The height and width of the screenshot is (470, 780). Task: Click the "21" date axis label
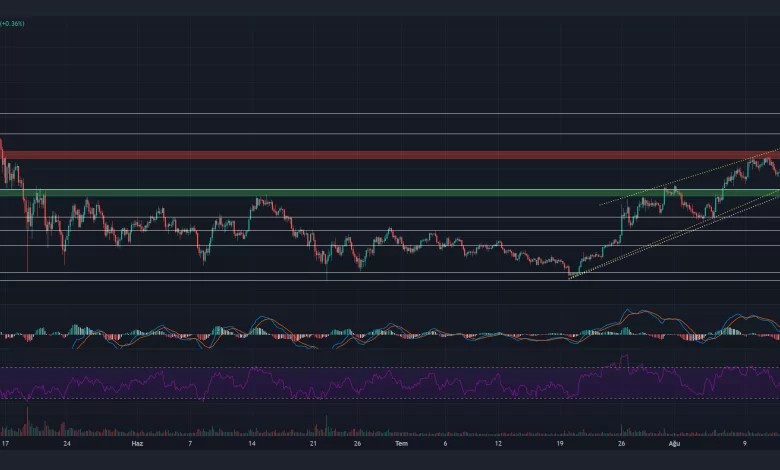tap(313, 444)
